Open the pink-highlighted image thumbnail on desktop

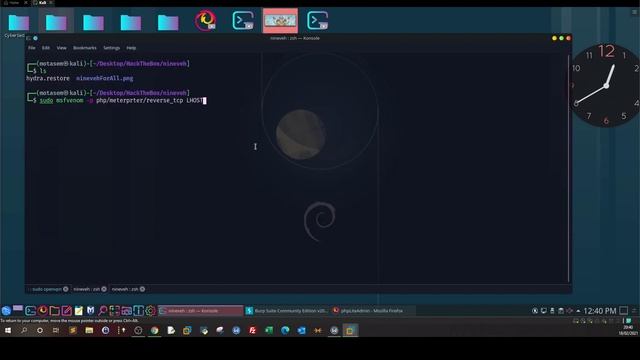pyautogui.click(x=280, y=20)
